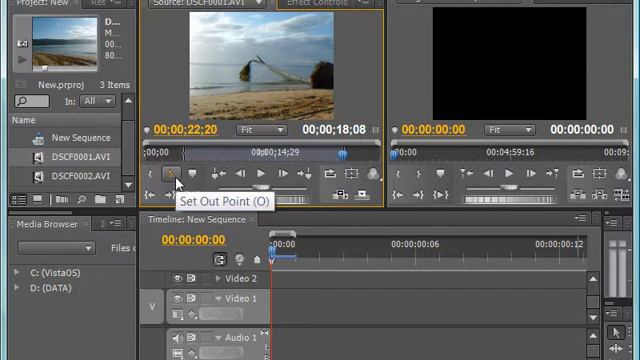Click Set Out Point in Program monitor
The height and width of the screenshot is (360, 640).
419,174
